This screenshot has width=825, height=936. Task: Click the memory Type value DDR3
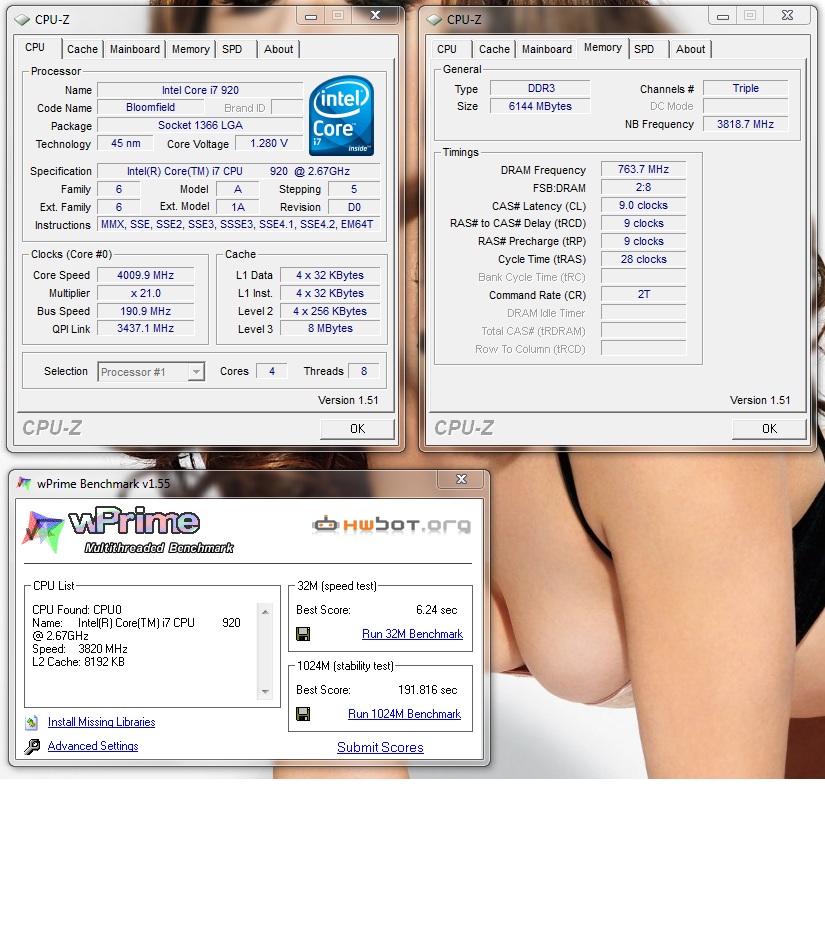(541, 88)
